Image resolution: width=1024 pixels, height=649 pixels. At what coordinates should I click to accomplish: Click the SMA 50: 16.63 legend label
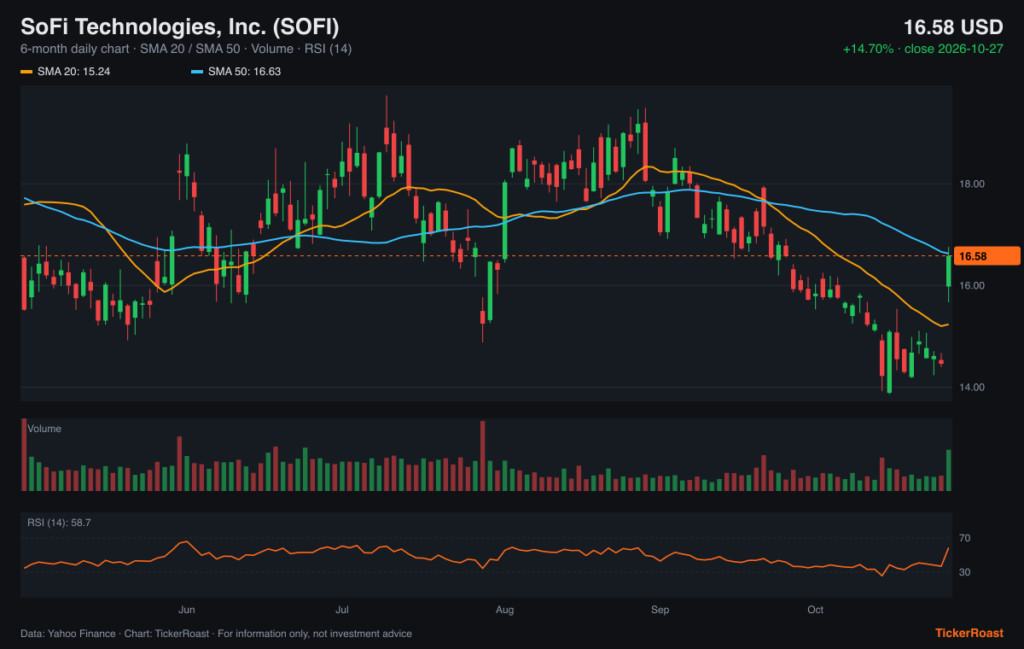tap(244, 72)
